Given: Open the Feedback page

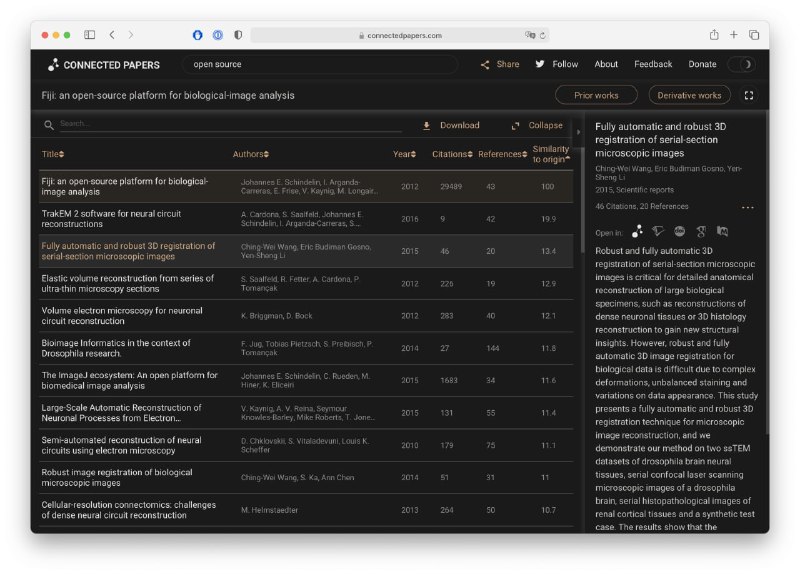Looking at the screenshot, I should click(653, 64).
